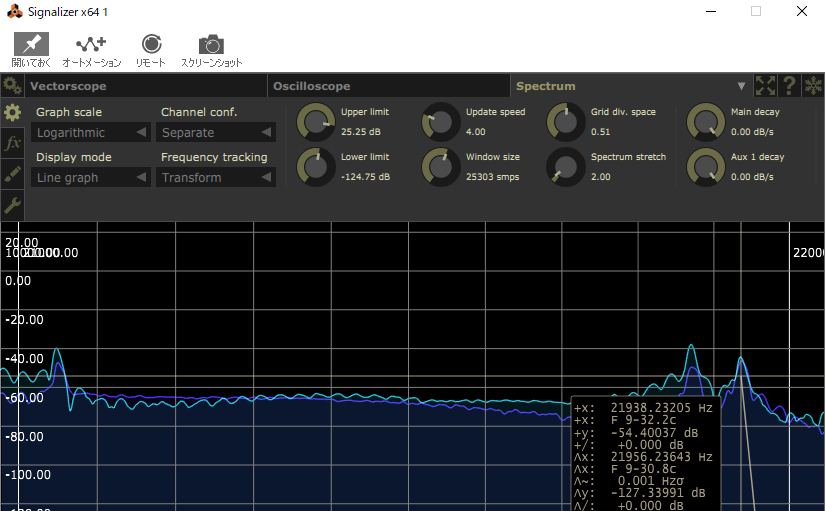Open help via the question mark icon

click(789, 85)
